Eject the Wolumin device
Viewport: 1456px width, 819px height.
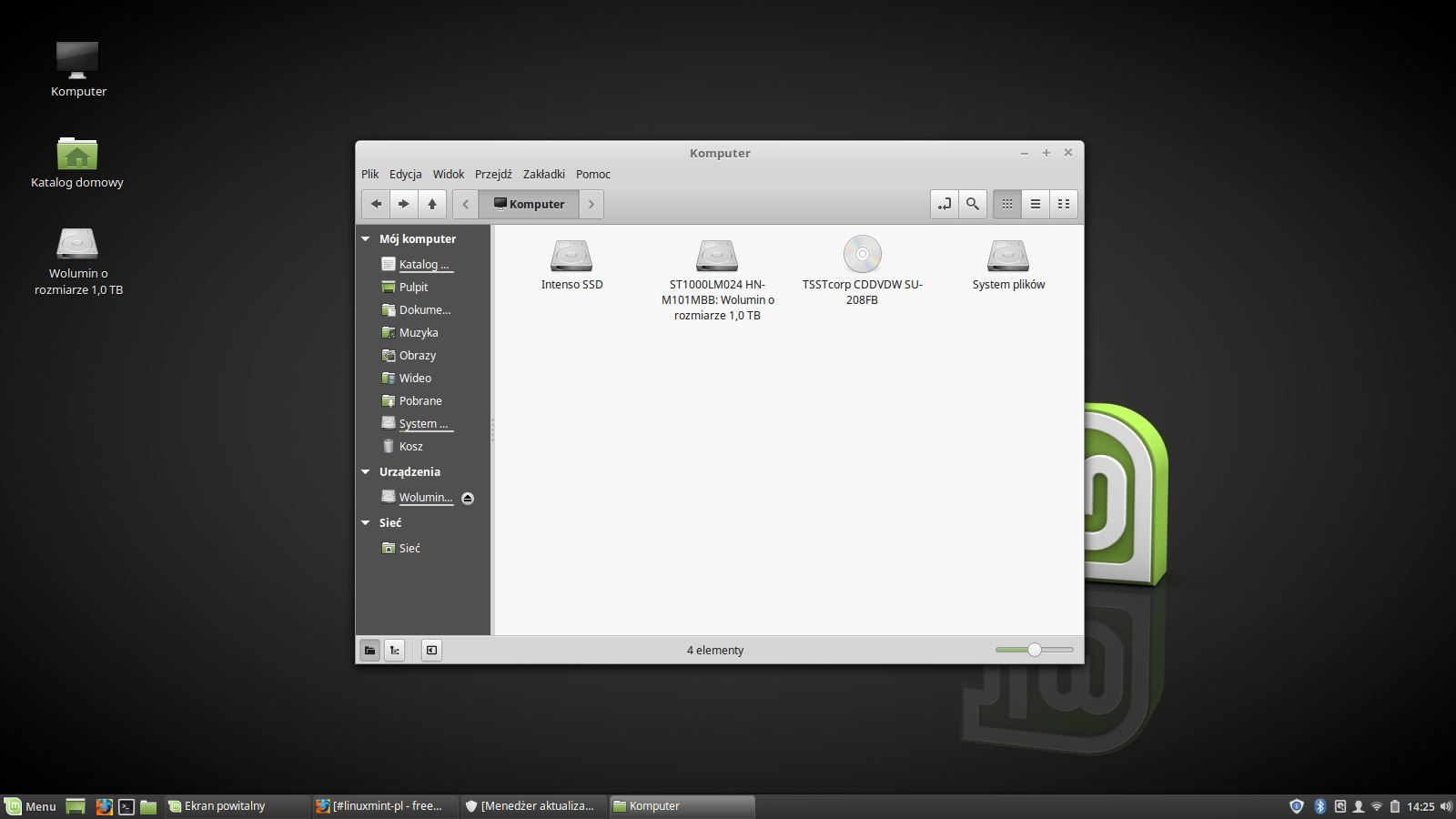pyautogui.click(x=468, y=498)
